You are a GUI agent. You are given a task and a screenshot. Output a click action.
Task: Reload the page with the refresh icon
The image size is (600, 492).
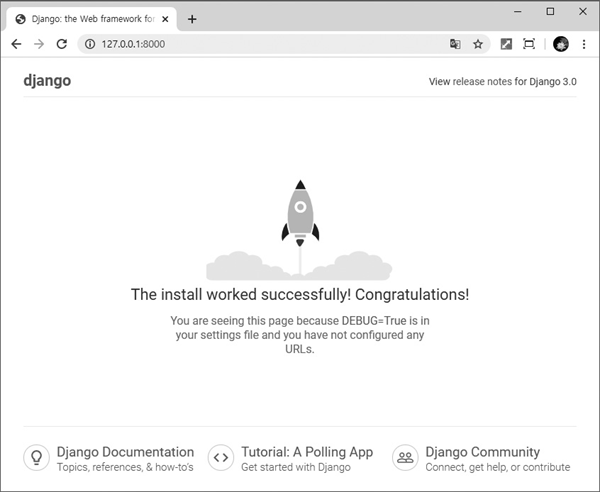(62, 44)
